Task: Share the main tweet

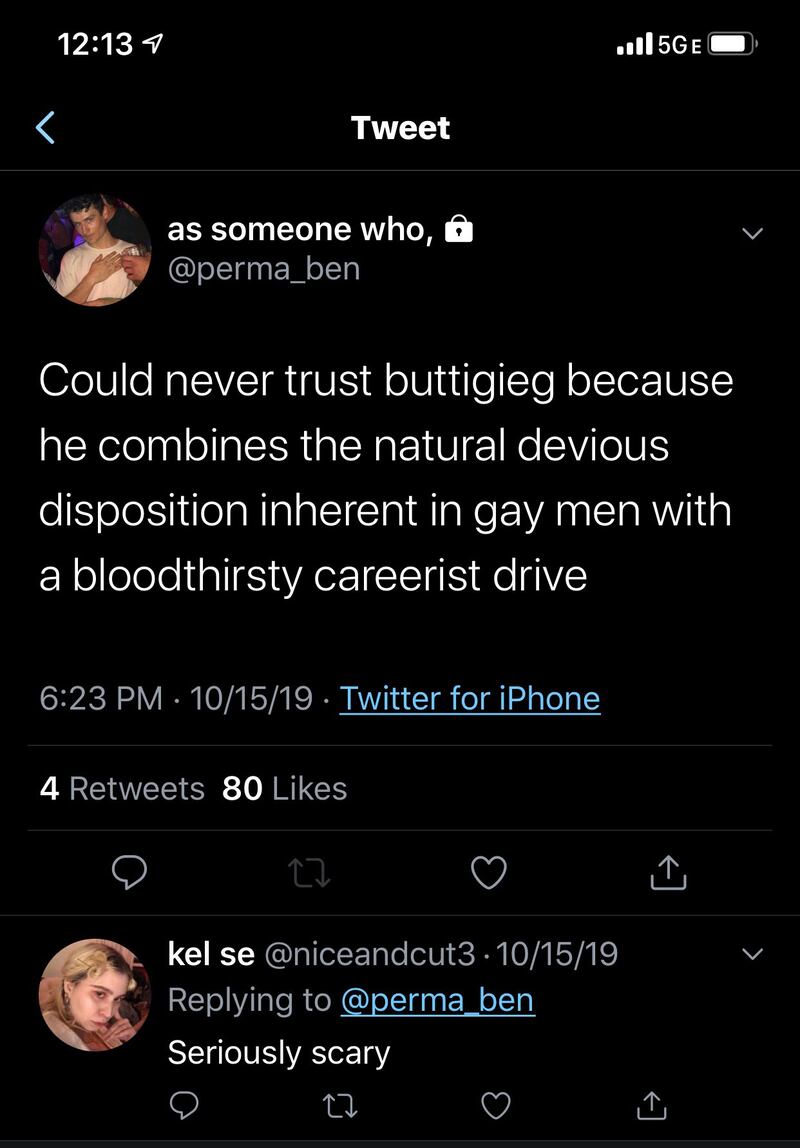Action: pyautogui.click(x=669, y=873)
